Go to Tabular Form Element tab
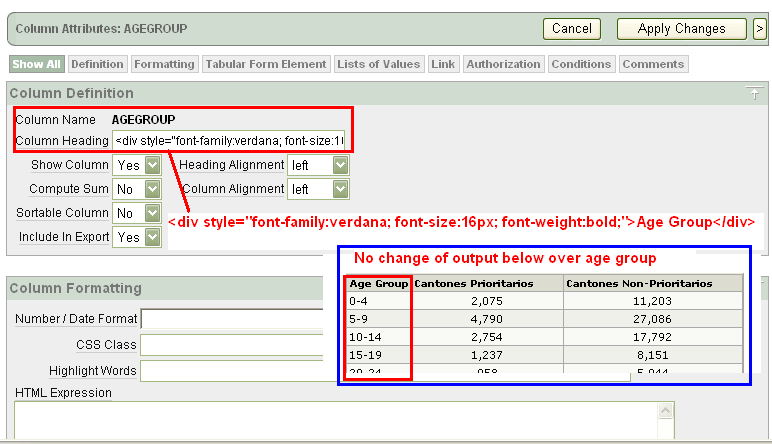 tap(266, 64)
